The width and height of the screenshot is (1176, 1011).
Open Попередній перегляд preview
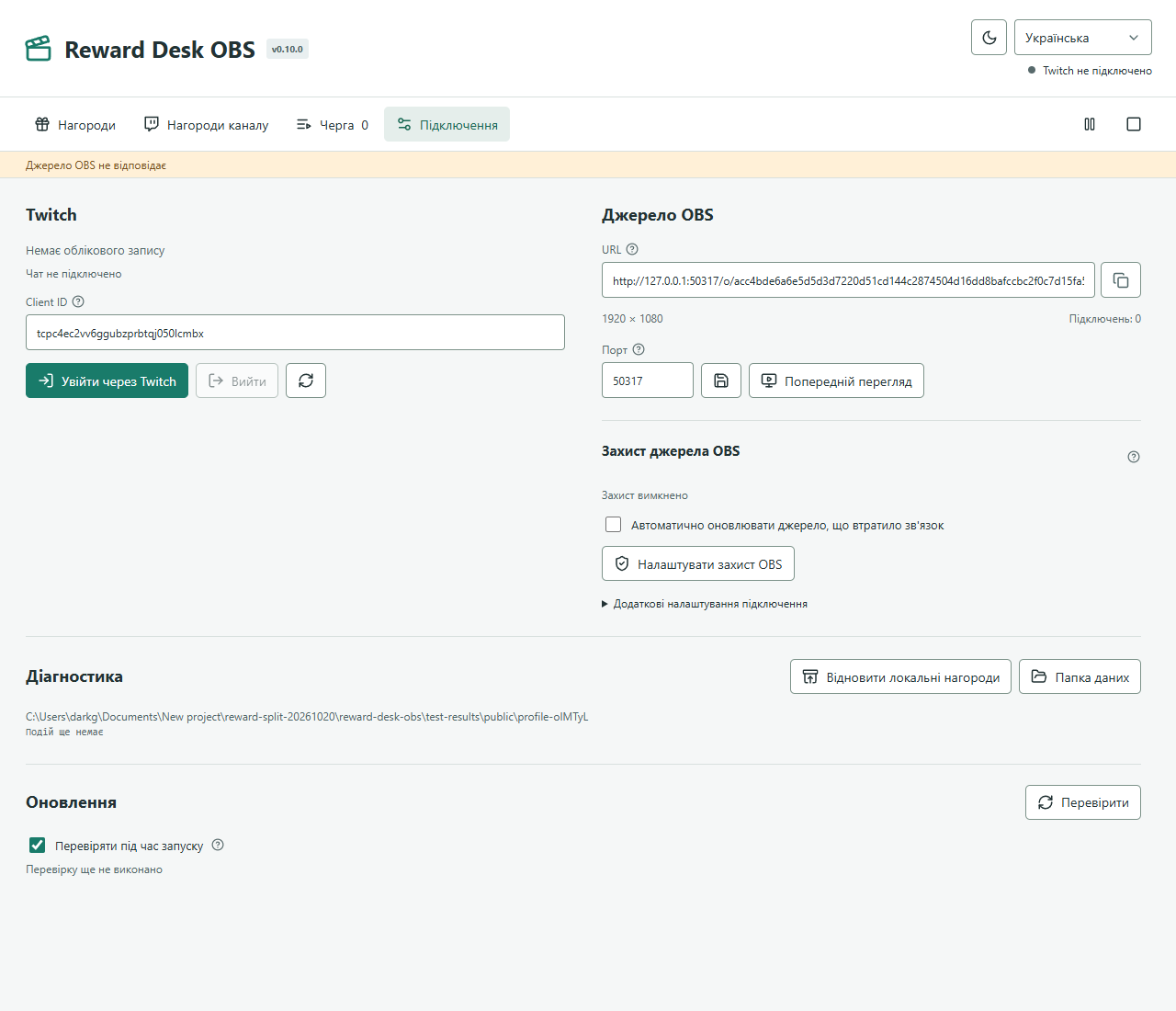(836, 381)
